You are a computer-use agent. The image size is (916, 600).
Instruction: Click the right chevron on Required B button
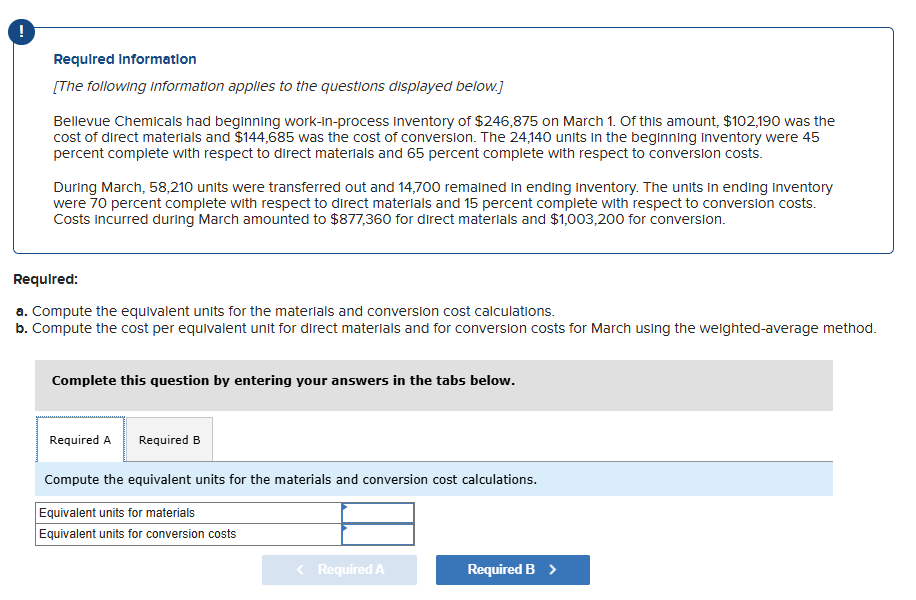click(552, 570)
